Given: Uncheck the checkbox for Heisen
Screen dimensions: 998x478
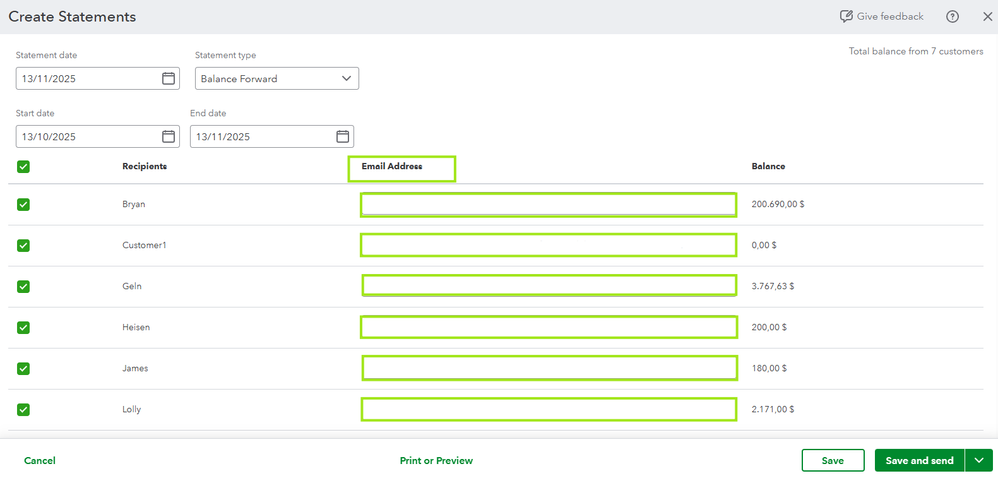Looking at the screenshot, I should tap(24, 327).
